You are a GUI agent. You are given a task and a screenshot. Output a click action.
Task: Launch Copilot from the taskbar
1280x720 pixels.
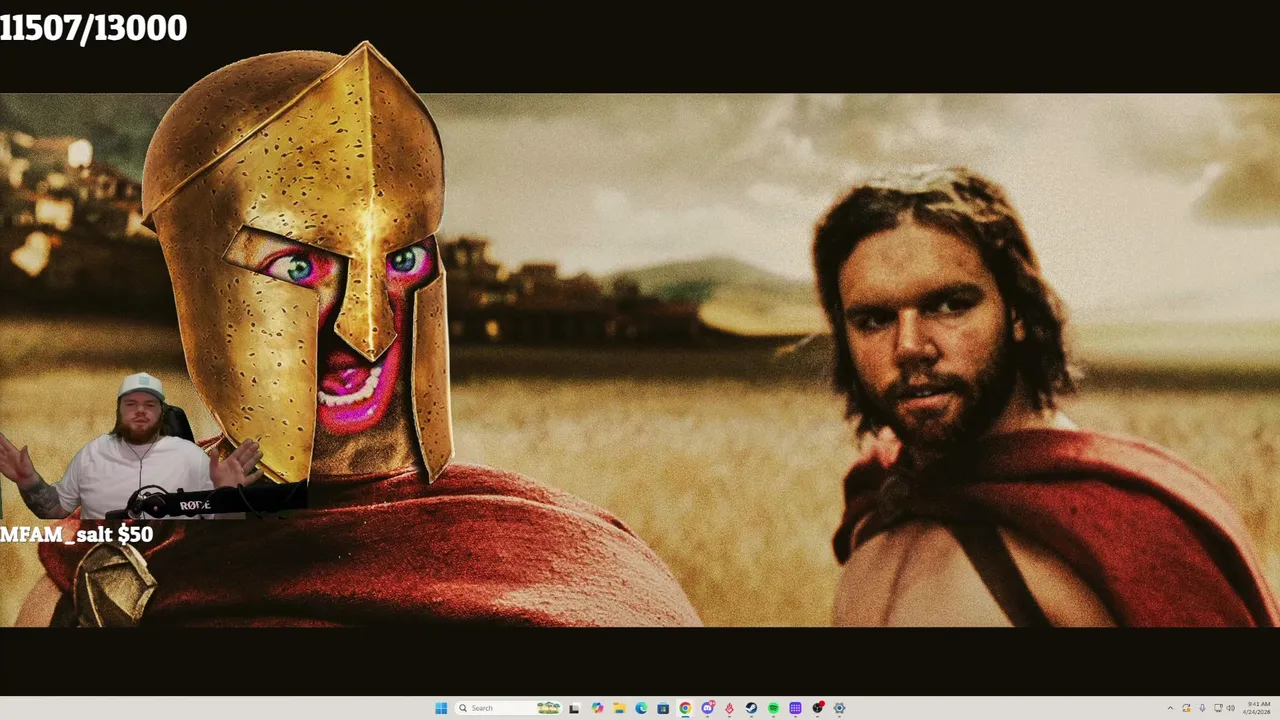[x=597, y=708]
